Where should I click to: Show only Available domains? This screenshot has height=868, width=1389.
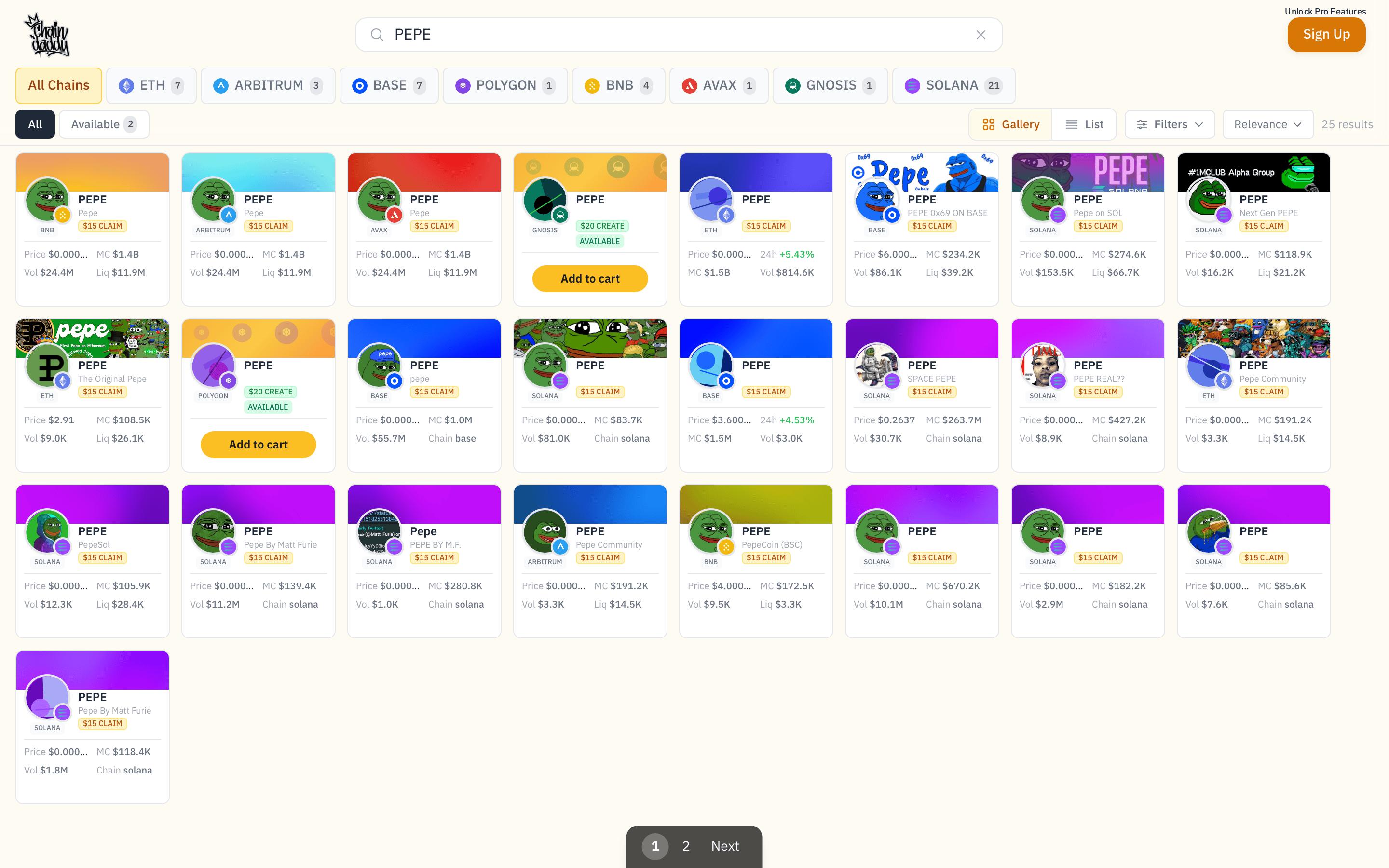point(104,124)
